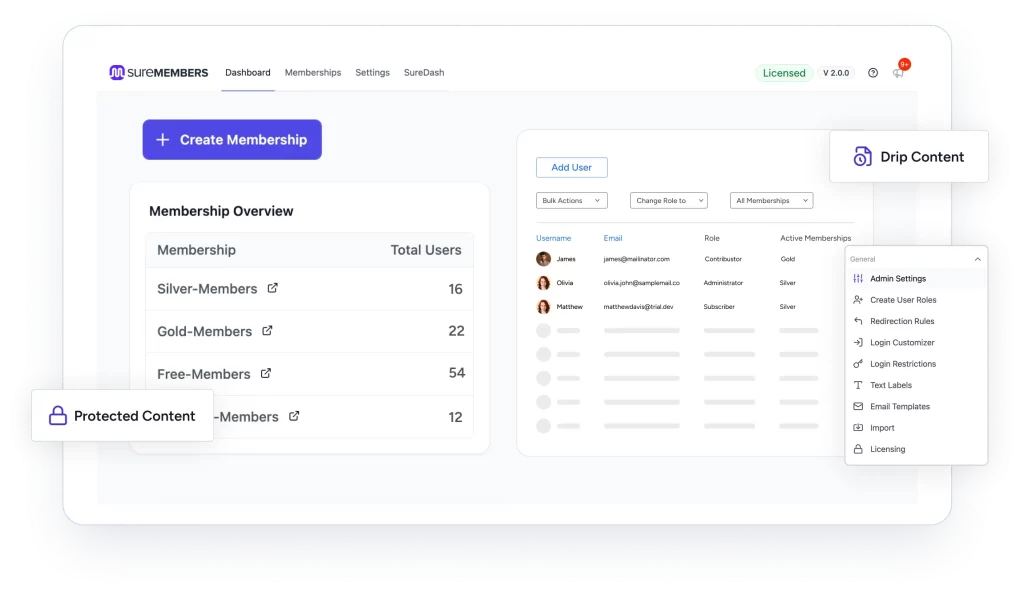
Task: Select Import menu item
Action: [917, 428]
